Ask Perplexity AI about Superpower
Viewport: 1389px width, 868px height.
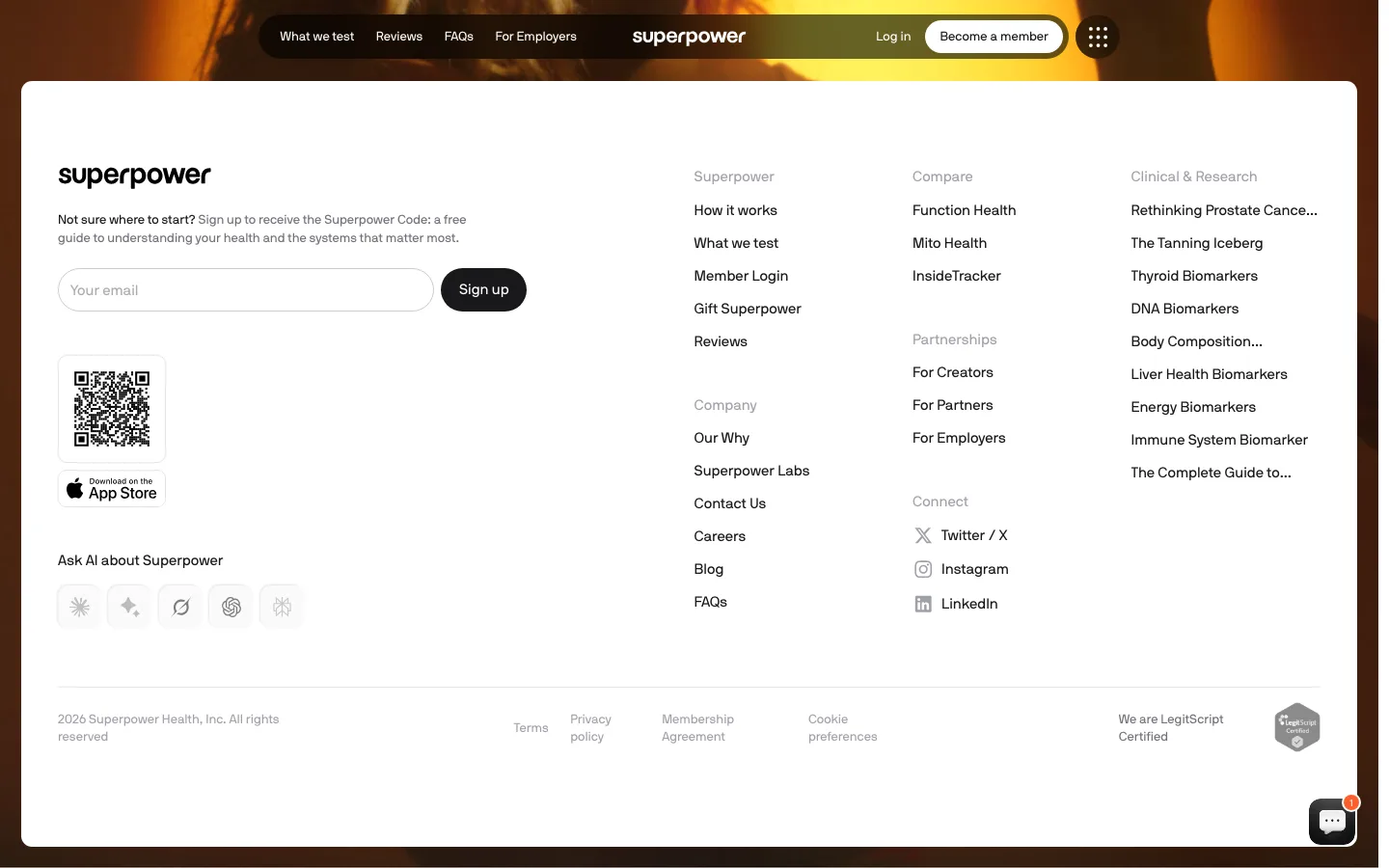[x=282, y=607]
